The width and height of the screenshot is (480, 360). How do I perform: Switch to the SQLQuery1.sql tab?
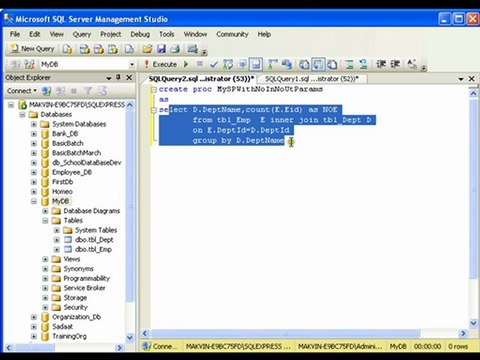pos(312,79)
